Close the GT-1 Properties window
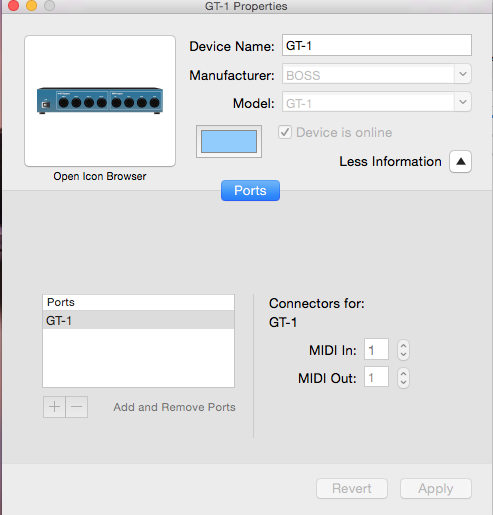The height and width of the screenshot is (515, 493). [13, 5]
